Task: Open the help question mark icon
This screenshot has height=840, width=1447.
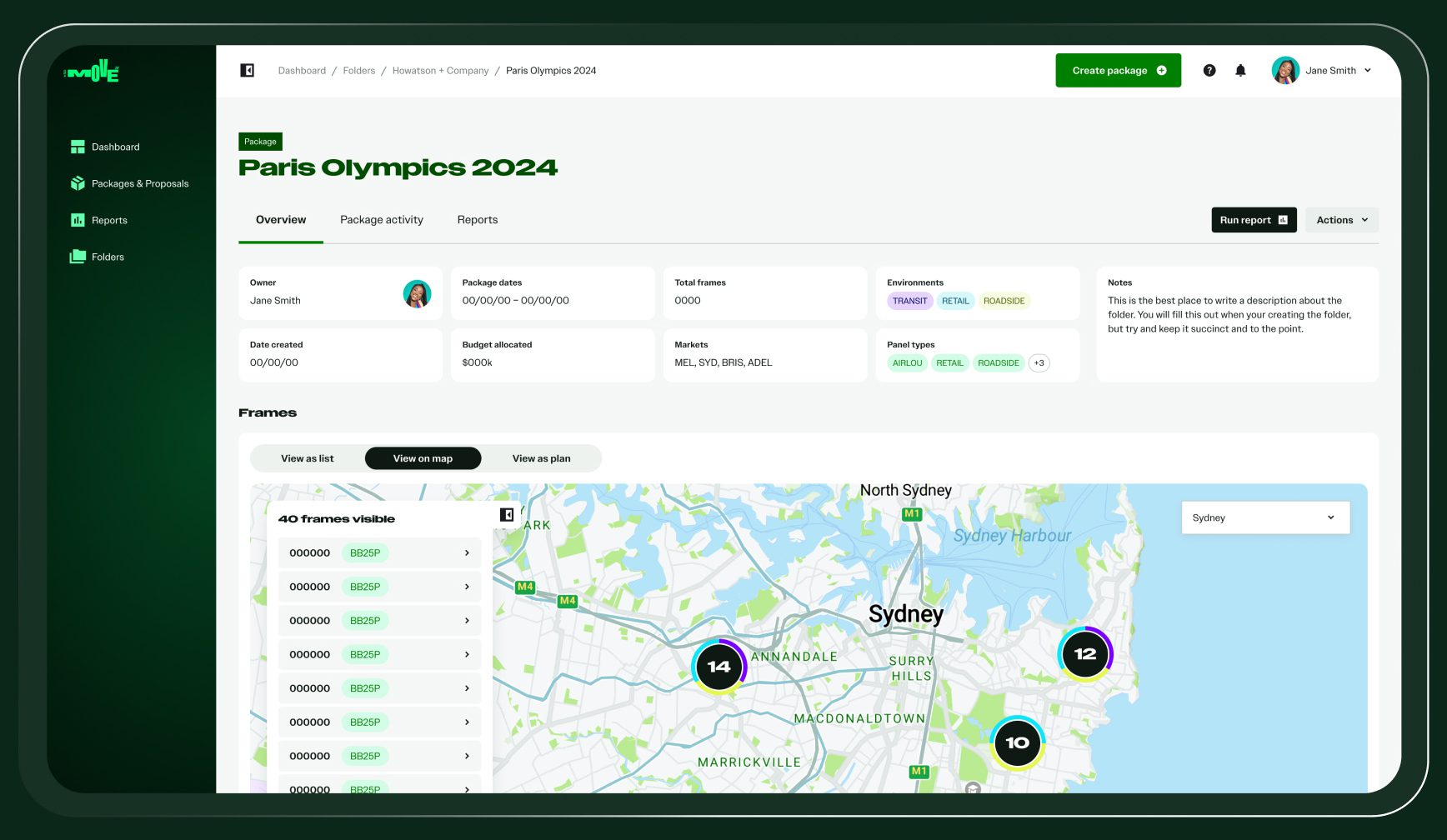Action: tap(1209, 71)
